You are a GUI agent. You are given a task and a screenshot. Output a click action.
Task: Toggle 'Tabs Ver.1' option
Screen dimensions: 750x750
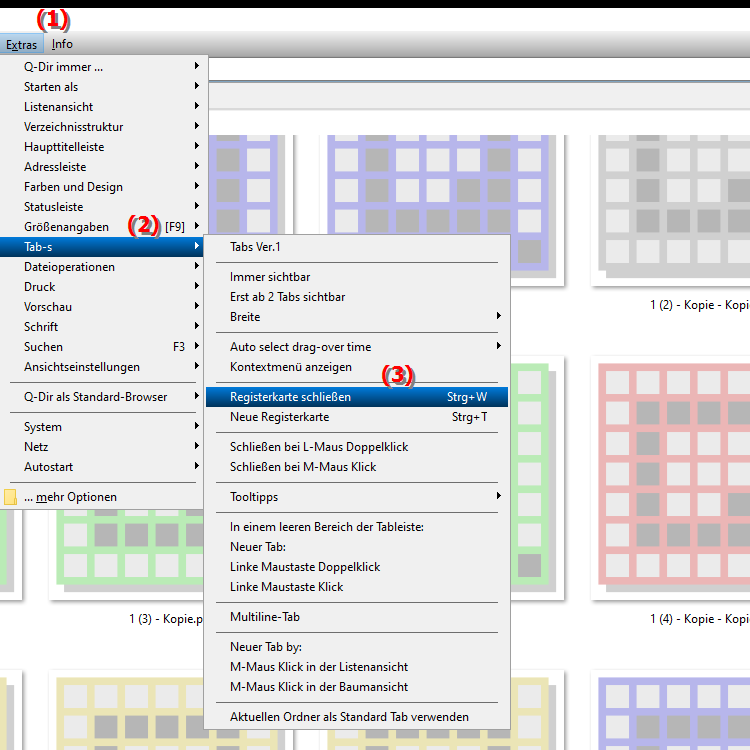(357, 247)
